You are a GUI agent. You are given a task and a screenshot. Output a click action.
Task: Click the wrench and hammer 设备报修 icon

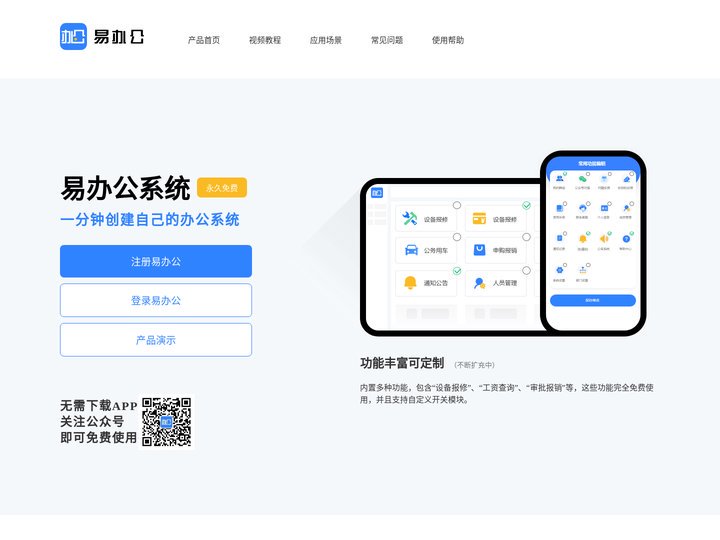point(410,218)
